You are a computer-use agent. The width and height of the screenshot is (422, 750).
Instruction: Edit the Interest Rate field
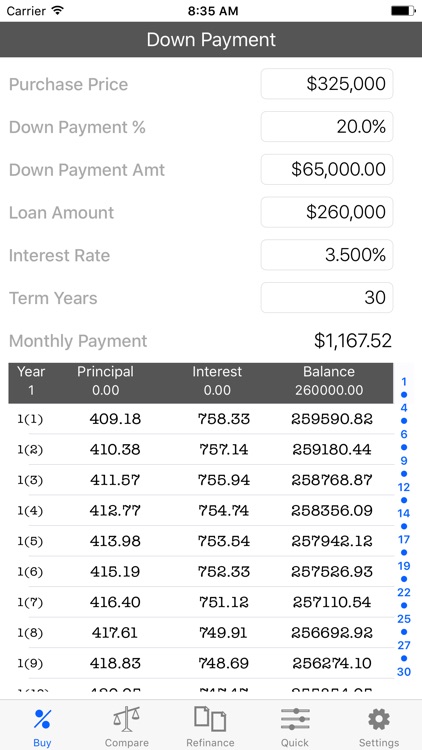coord(327,255)
